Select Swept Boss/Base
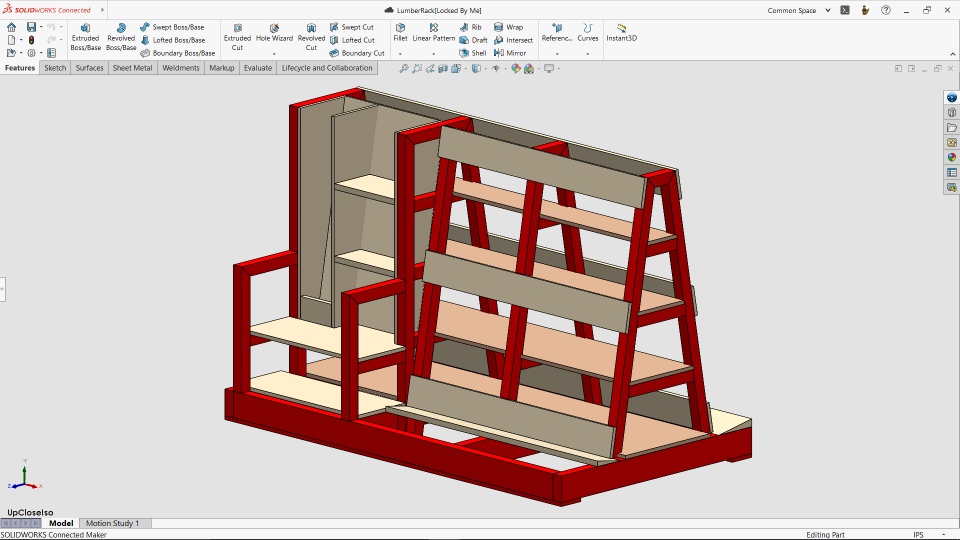 (172, 27)
